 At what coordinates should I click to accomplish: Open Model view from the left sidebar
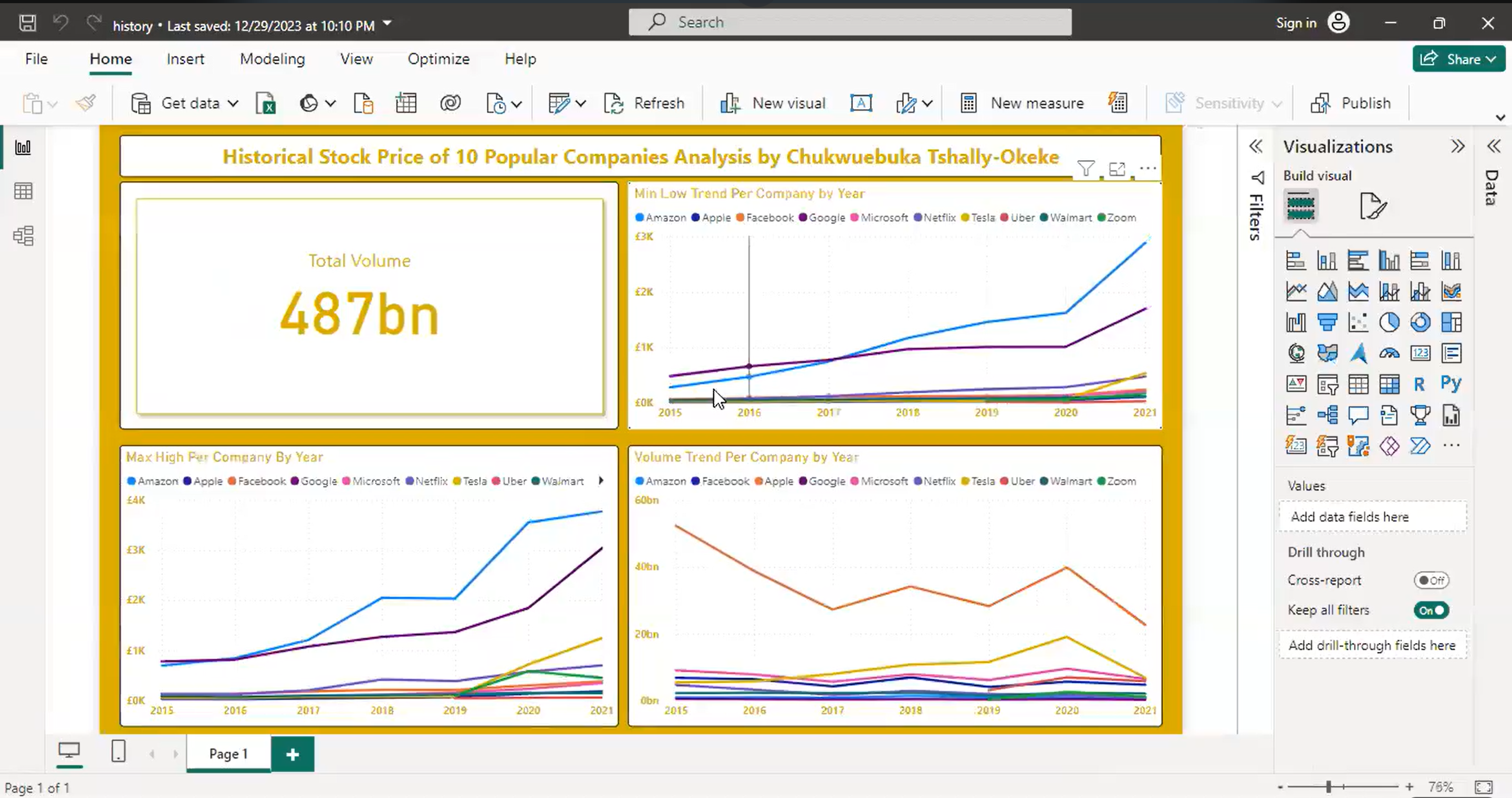point(24,235)
